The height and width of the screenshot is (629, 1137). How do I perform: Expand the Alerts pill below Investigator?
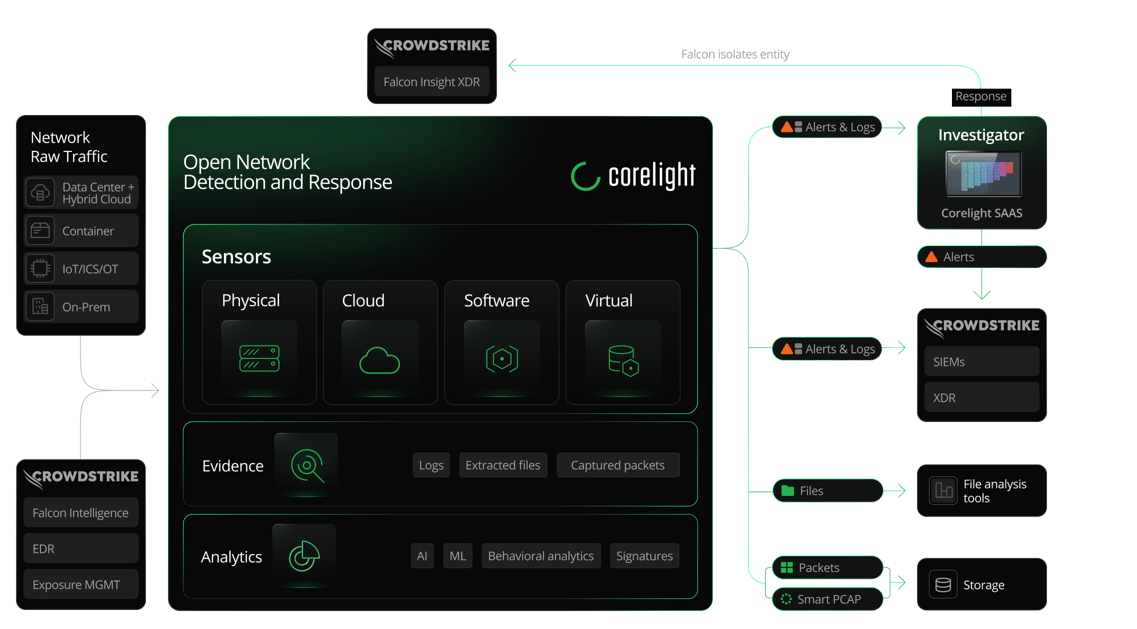(x=981, y=257)
